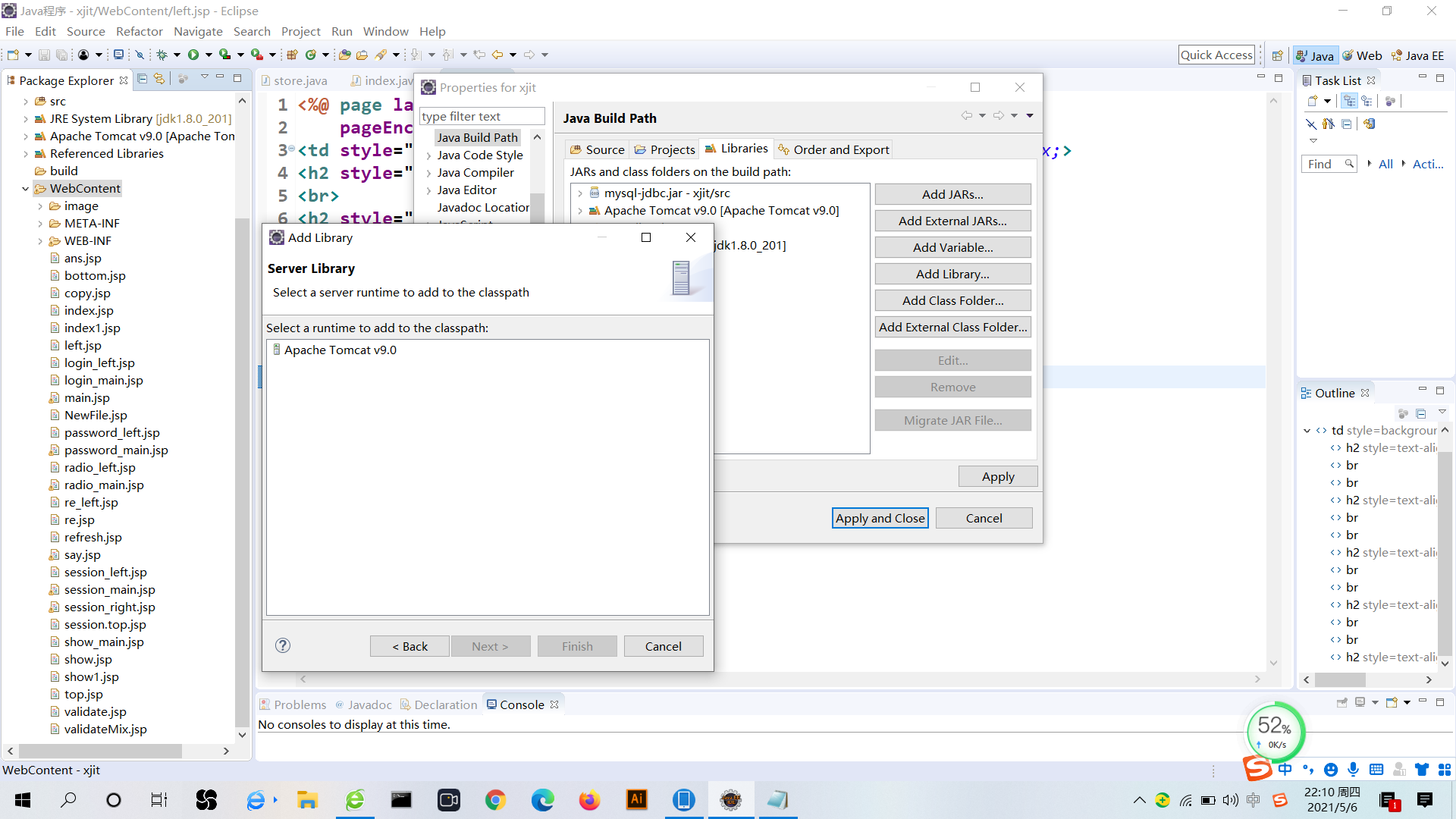Expand Referenced Libraries node
Image resolution: width=1456 pixels, height=819 pixels.
26,154
